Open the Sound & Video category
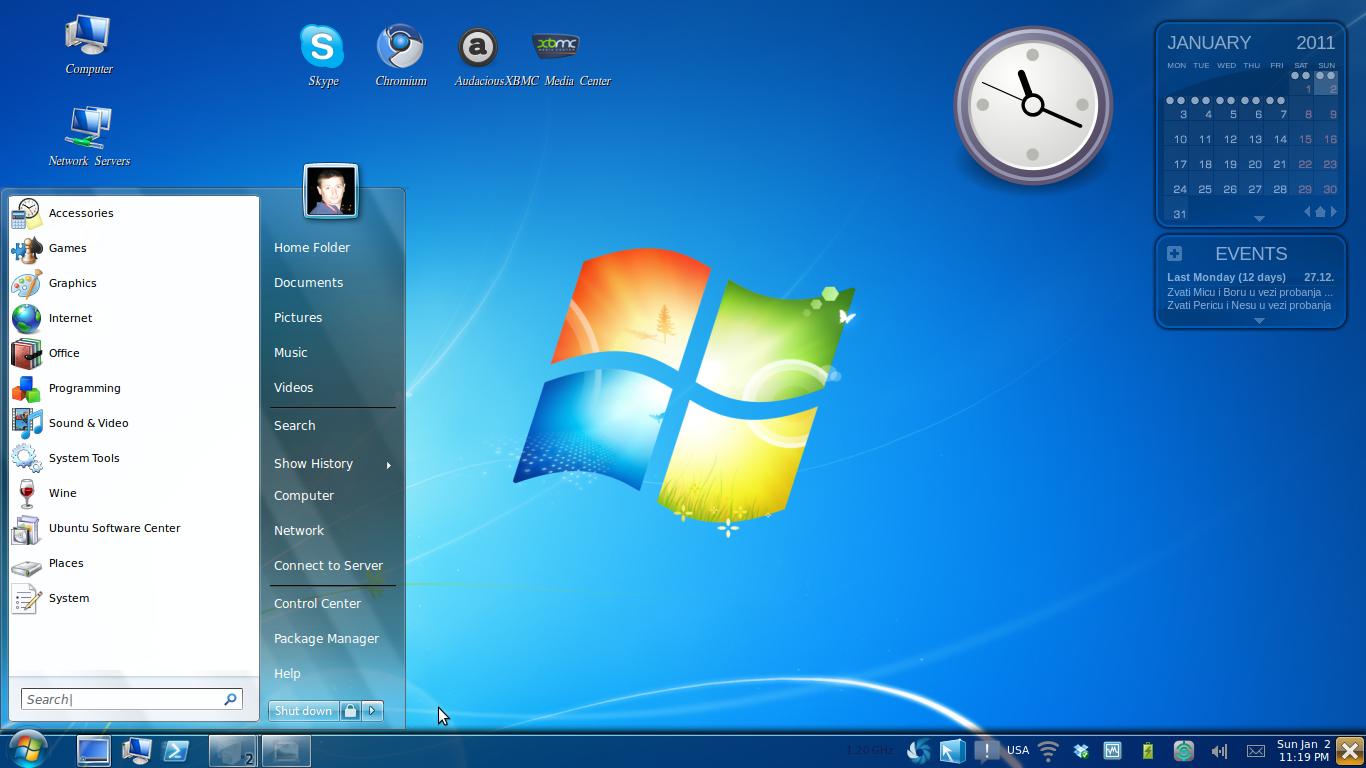 (x=133, y=423)
